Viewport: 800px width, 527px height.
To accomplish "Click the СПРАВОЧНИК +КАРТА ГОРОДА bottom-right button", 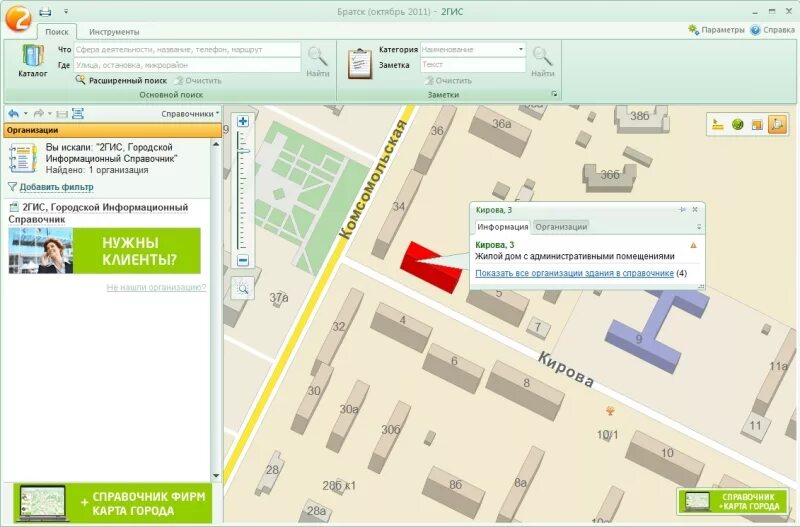I will [x=733, y=501].
